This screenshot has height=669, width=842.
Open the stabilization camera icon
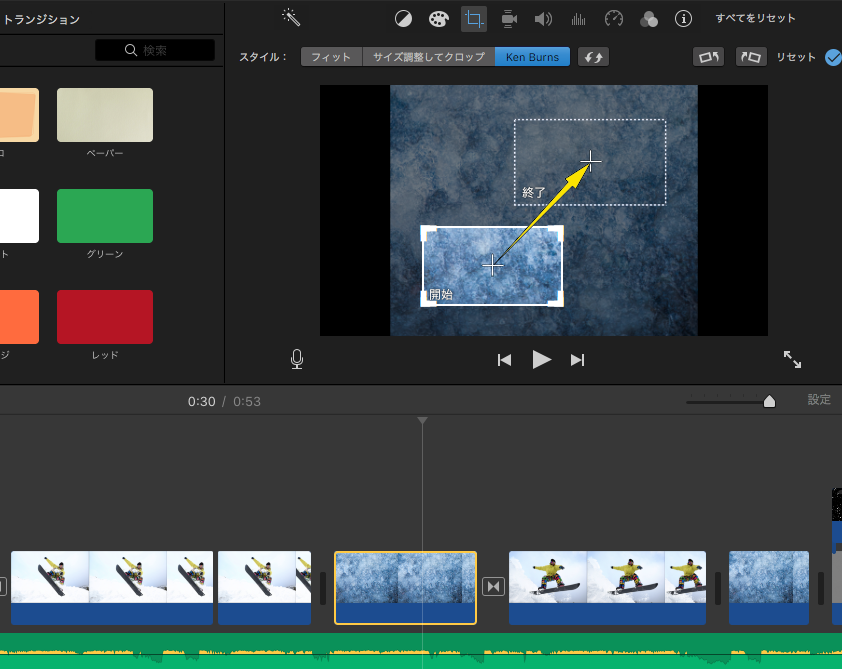[509, 19]
